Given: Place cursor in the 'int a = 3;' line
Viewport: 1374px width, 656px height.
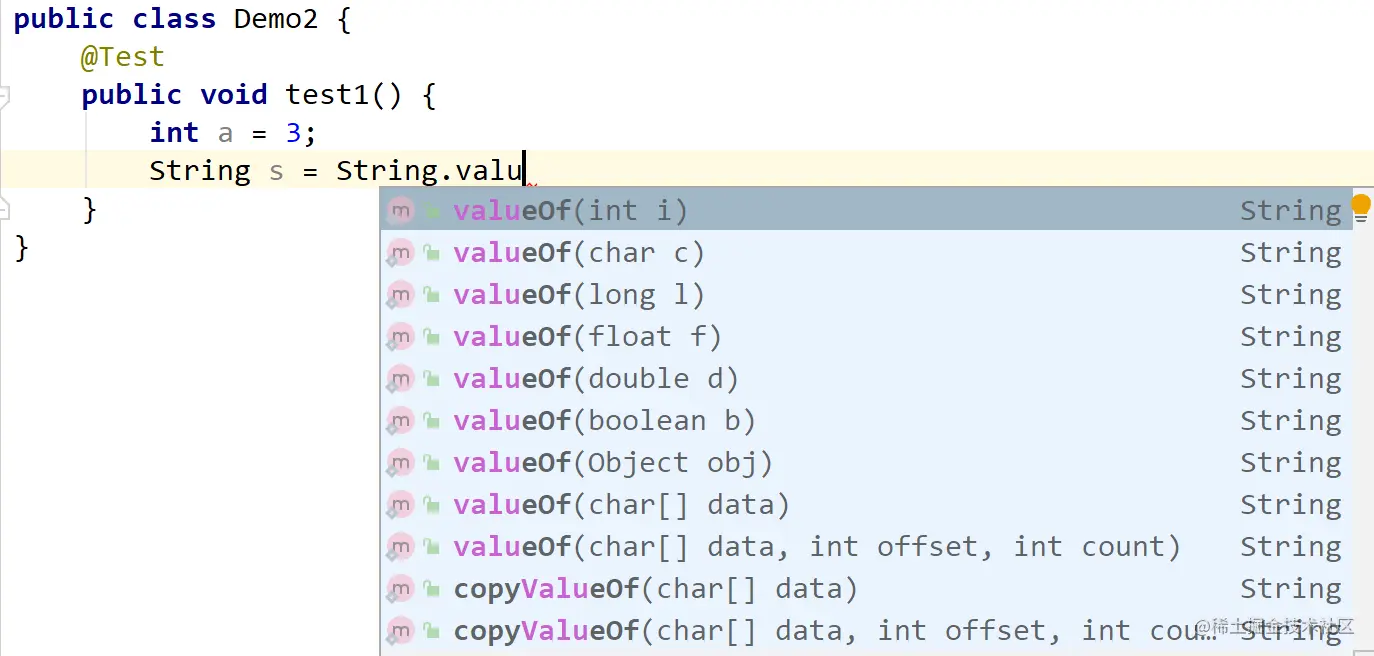Looking at the screenshot, I should pos(232,133).
